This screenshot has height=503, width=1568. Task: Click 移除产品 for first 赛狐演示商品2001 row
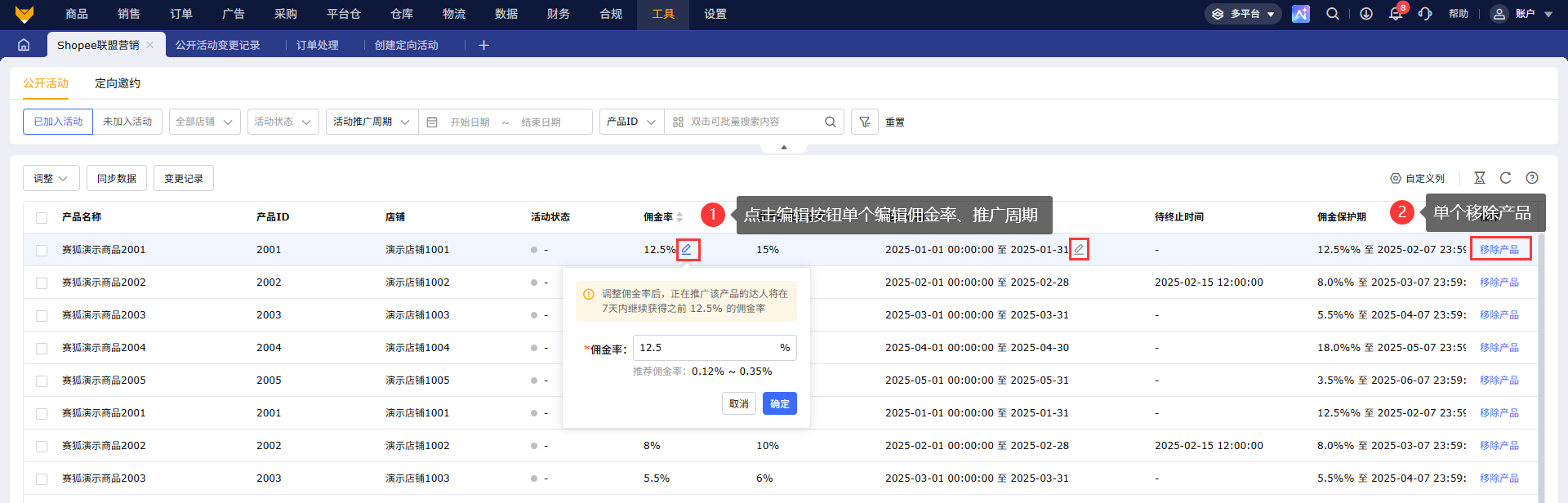[1499, 250]
